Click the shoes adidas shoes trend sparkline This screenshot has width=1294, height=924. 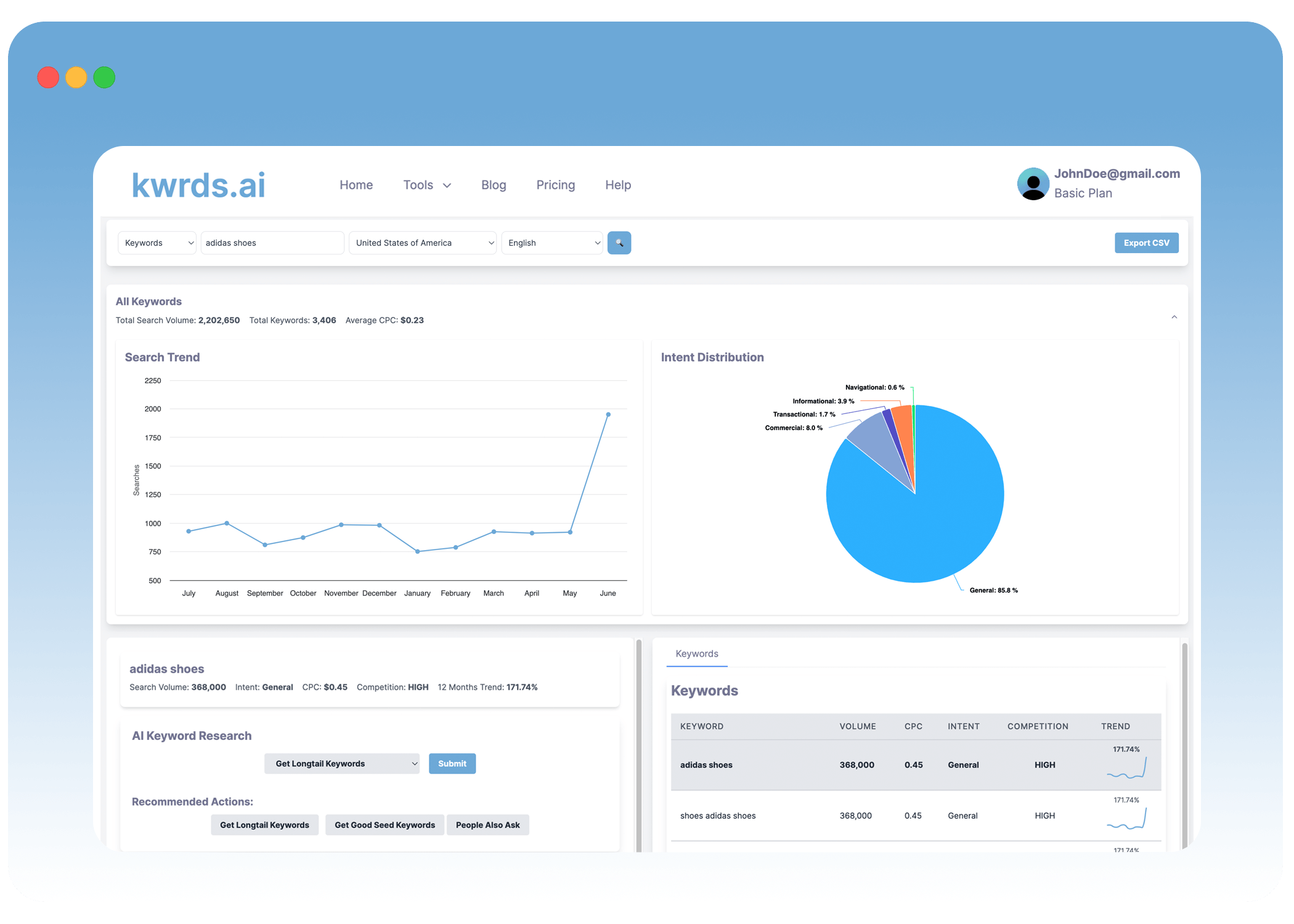pyautogui.click(x=1126, y=819)
